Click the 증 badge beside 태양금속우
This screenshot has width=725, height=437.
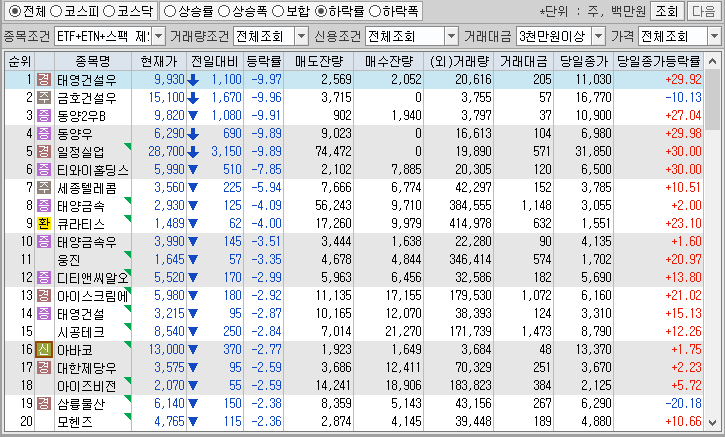pyautogui.click(x=44, y=241)
